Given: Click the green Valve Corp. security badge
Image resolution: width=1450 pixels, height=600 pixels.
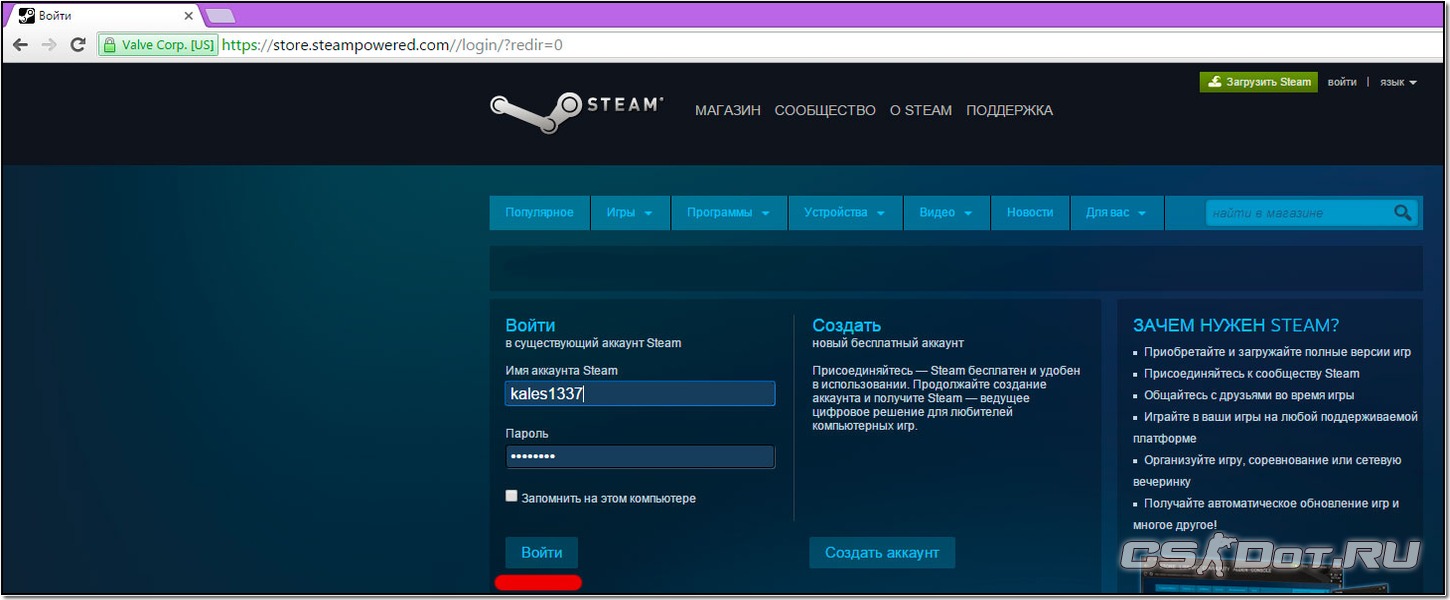Looking at the screenshot, I should (158, 45).
